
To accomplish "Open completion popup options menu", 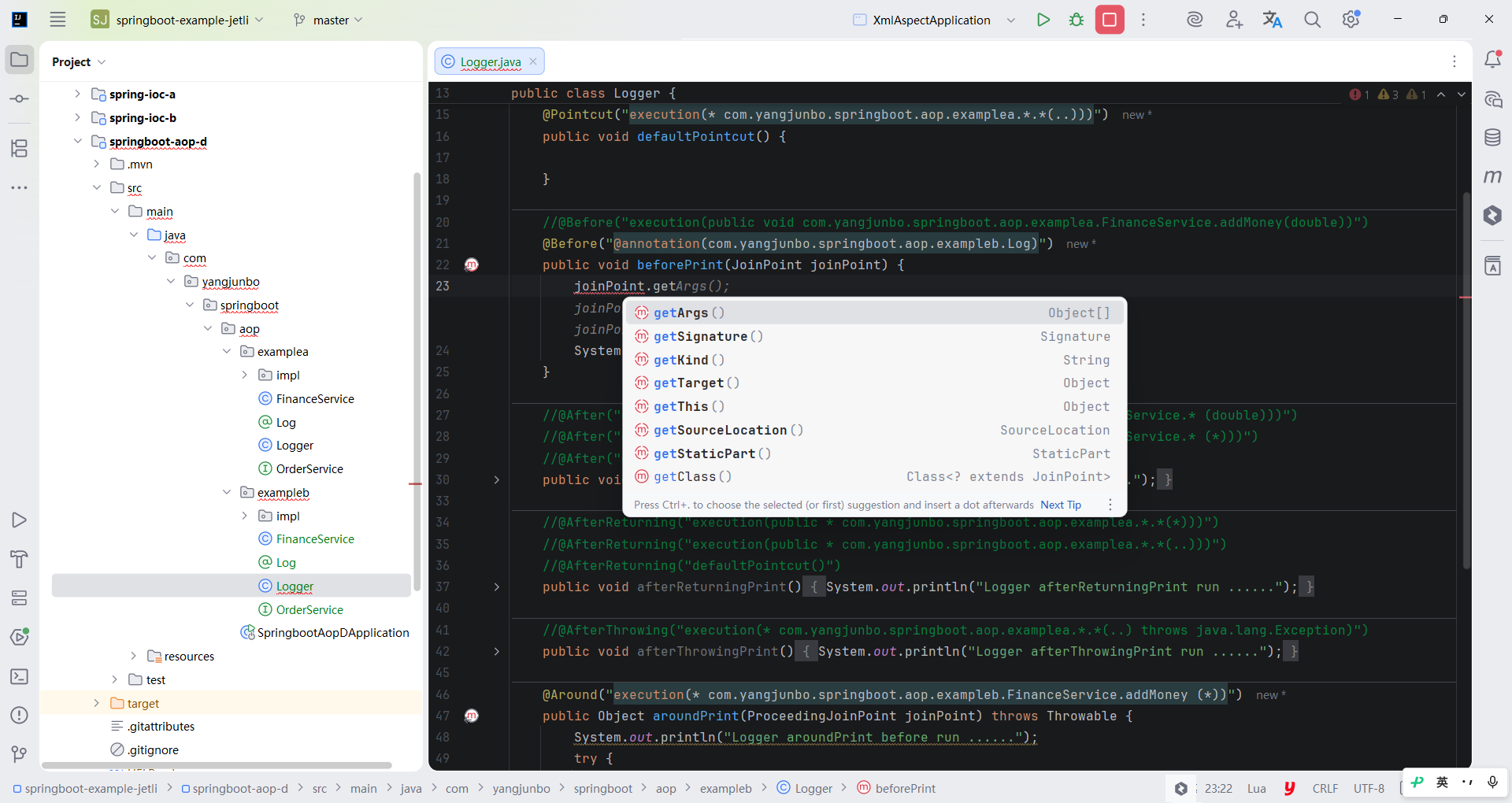I will 1110,505.
